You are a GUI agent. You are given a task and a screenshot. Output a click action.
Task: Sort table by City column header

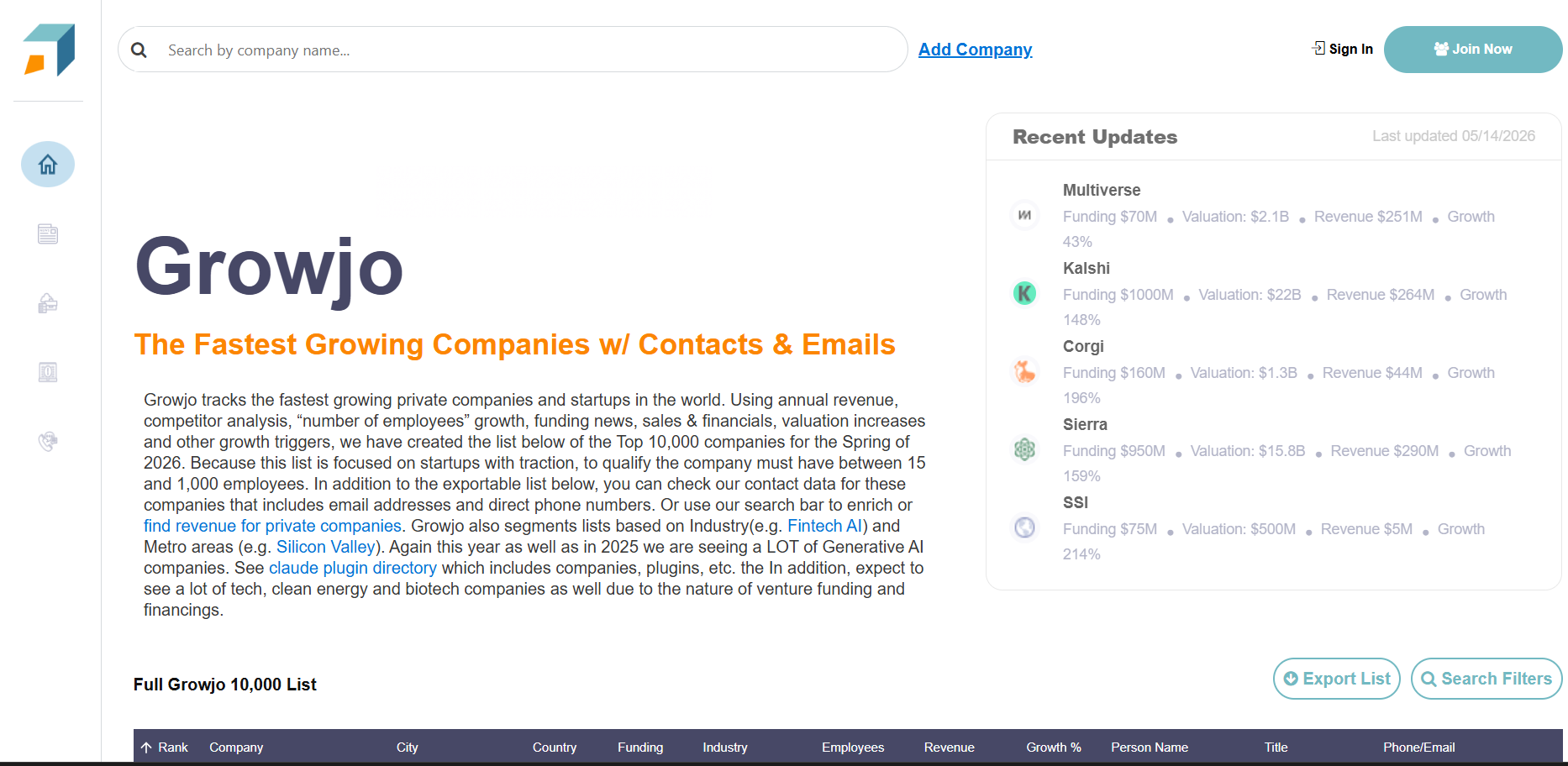pos(408,748)
